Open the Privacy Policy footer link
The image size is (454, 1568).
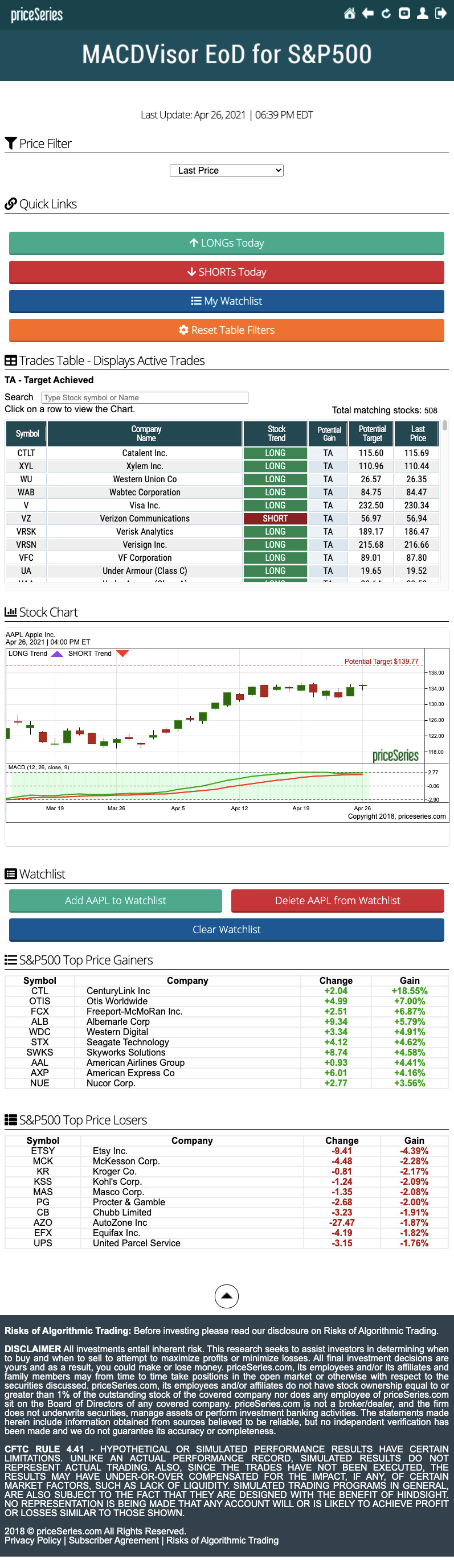tap(33, 1540)
